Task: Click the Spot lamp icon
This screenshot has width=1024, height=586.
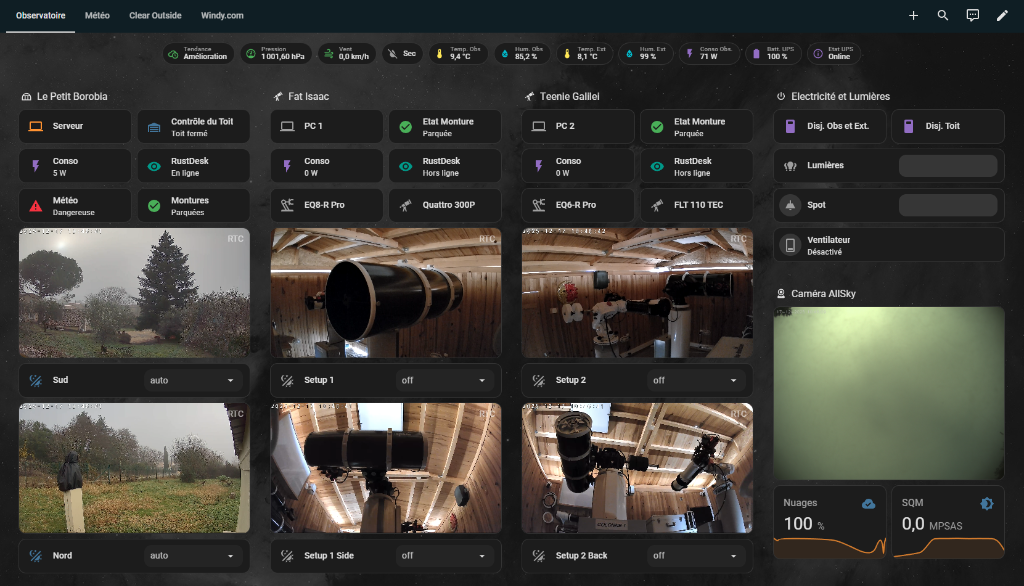Action: click(x=790, y=205)
